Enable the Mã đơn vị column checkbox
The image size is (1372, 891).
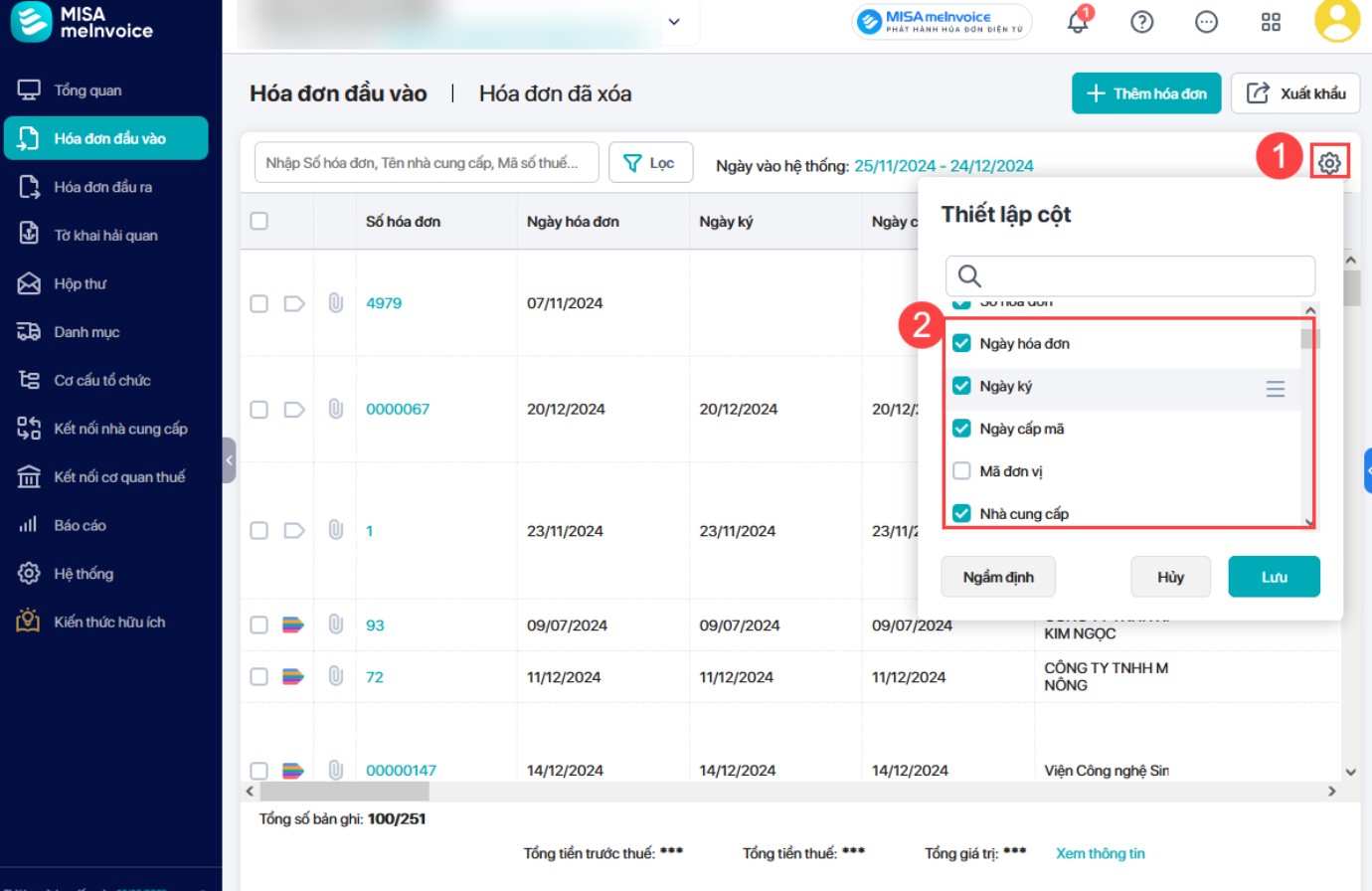tap(961, 471)
